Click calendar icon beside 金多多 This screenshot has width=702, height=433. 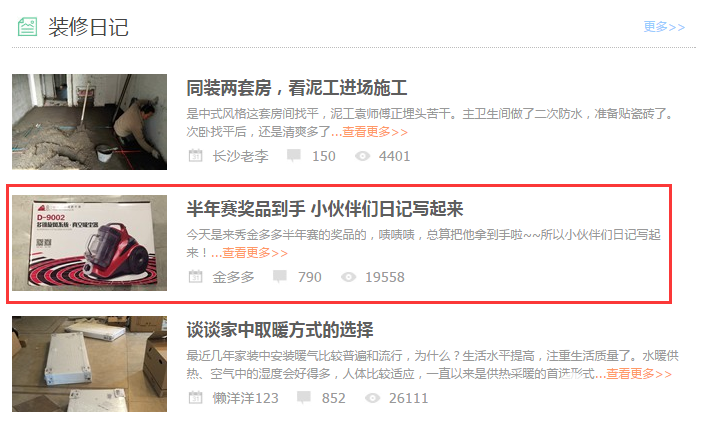[x=195, y=276]
